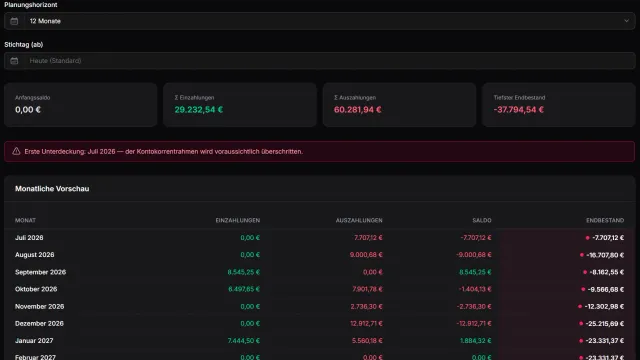
Task: Select the Oktober 2026 row label
Action: 36,289
